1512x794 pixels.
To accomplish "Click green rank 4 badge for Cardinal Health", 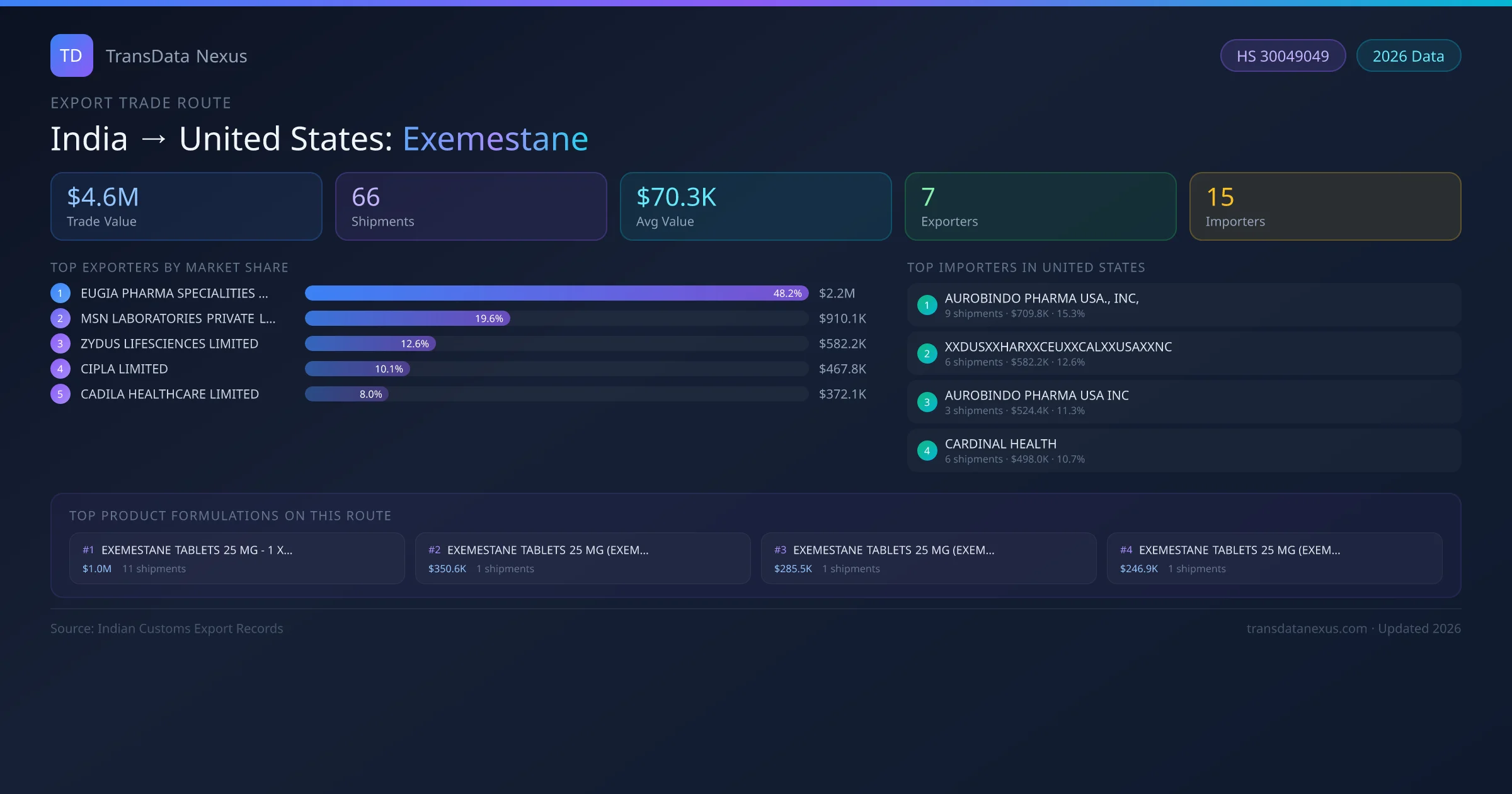I will pos(927,451).
